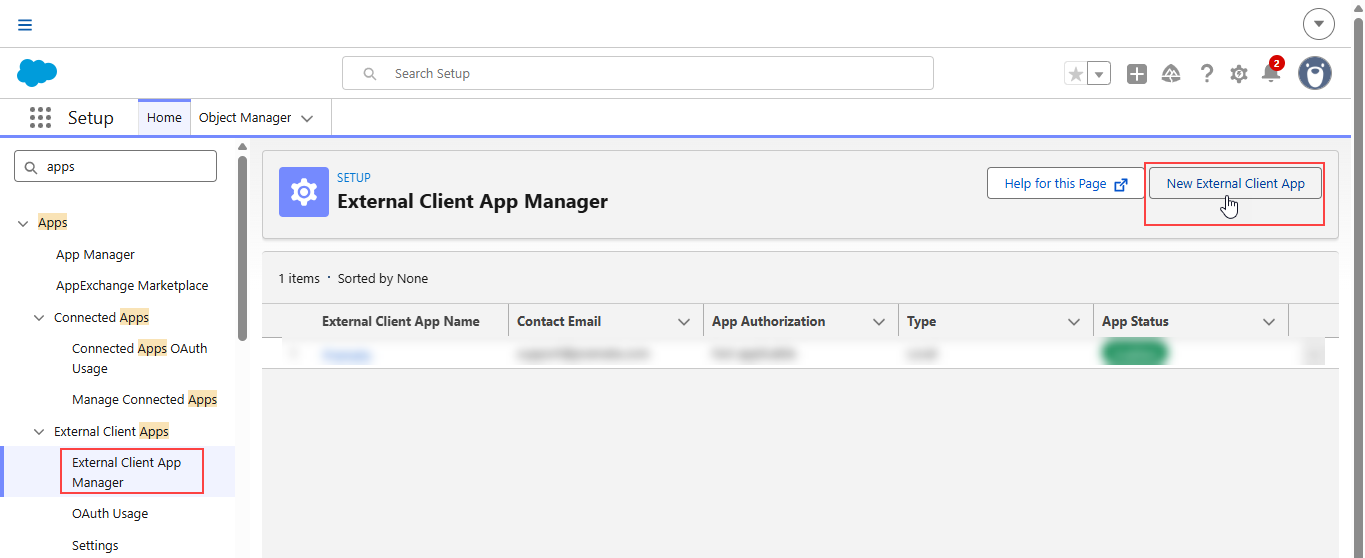Click the green App Status badge

[x=1135, y=353]
